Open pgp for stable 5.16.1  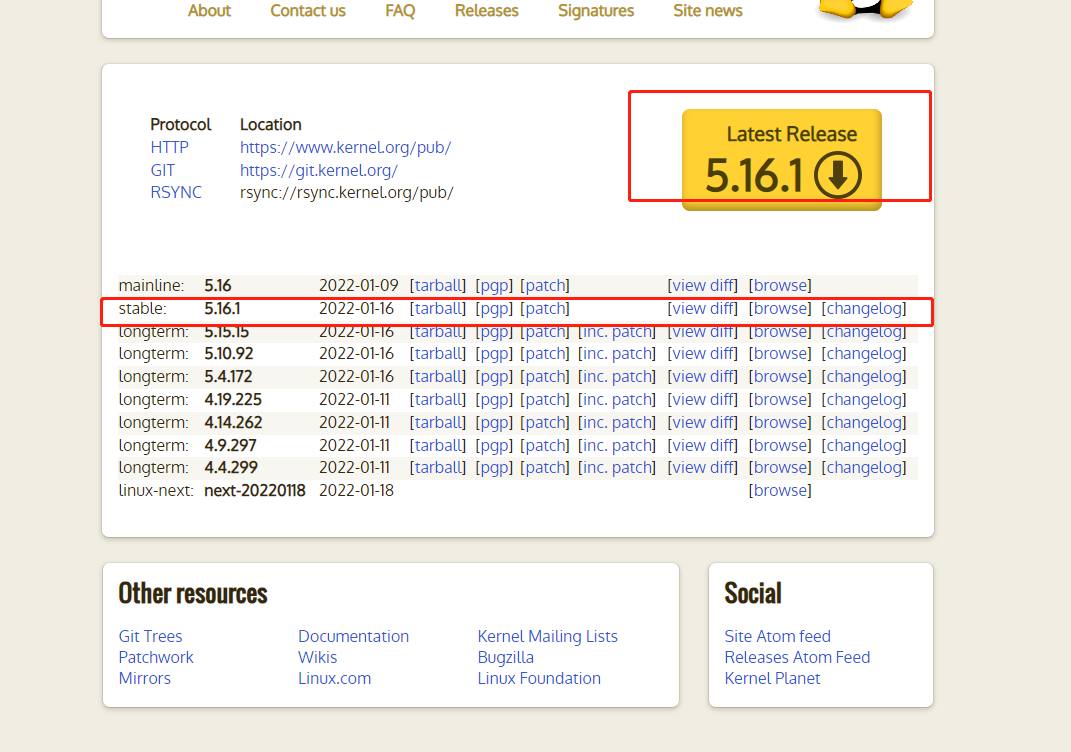click(494, 309)
